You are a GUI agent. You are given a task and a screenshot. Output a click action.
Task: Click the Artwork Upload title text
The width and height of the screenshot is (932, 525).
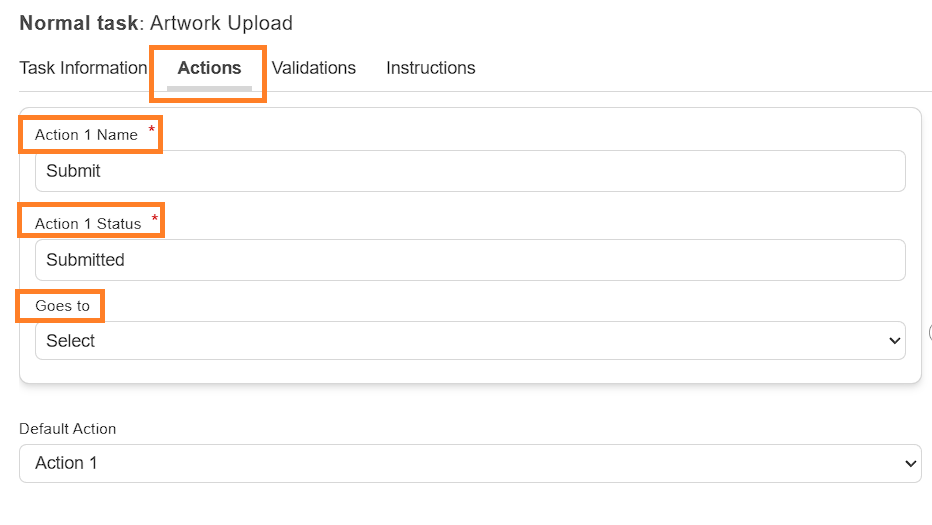click(221, 23)
